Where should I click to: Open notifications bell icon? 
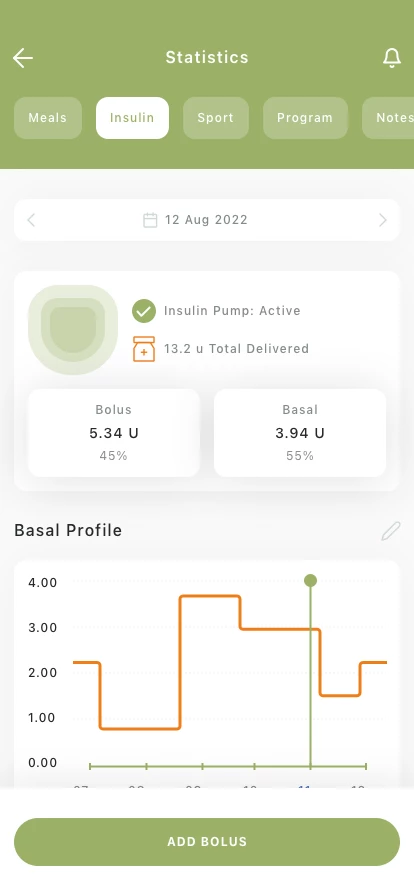click(x=392, y=58)
